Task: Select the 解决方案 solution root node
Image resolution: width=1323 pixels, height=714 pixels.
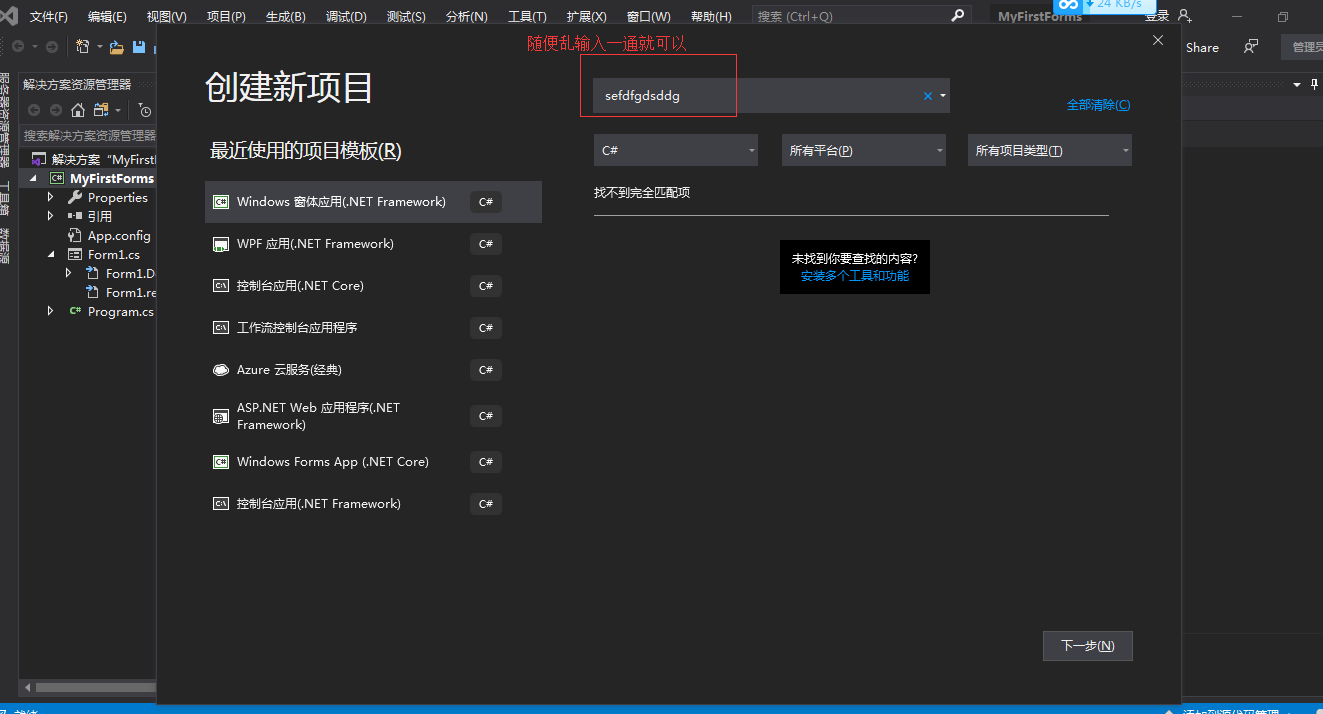Action: [94, 159]
